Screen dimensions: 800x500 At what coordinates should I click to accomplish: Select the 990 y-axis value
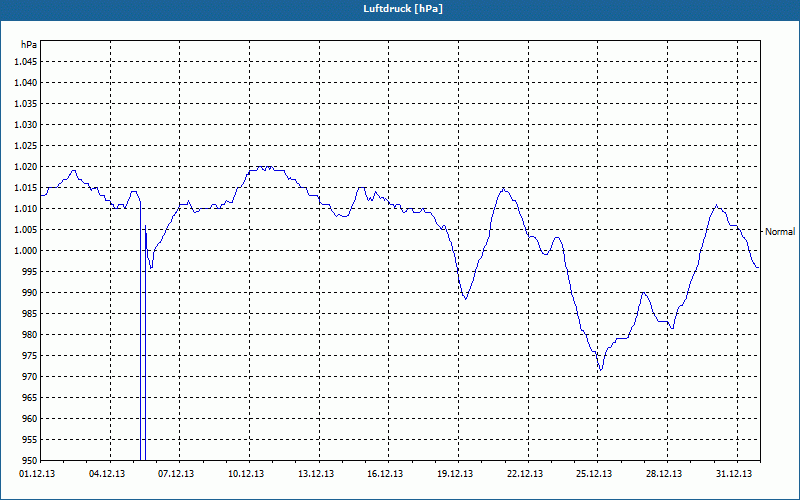[31, 292]
